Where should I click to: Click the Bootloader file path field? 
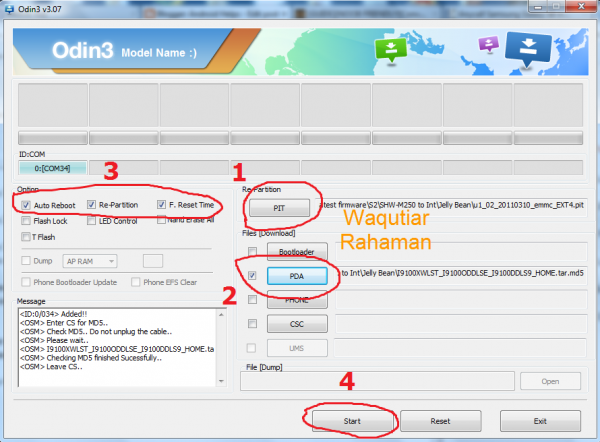click(x=461, y=251)
